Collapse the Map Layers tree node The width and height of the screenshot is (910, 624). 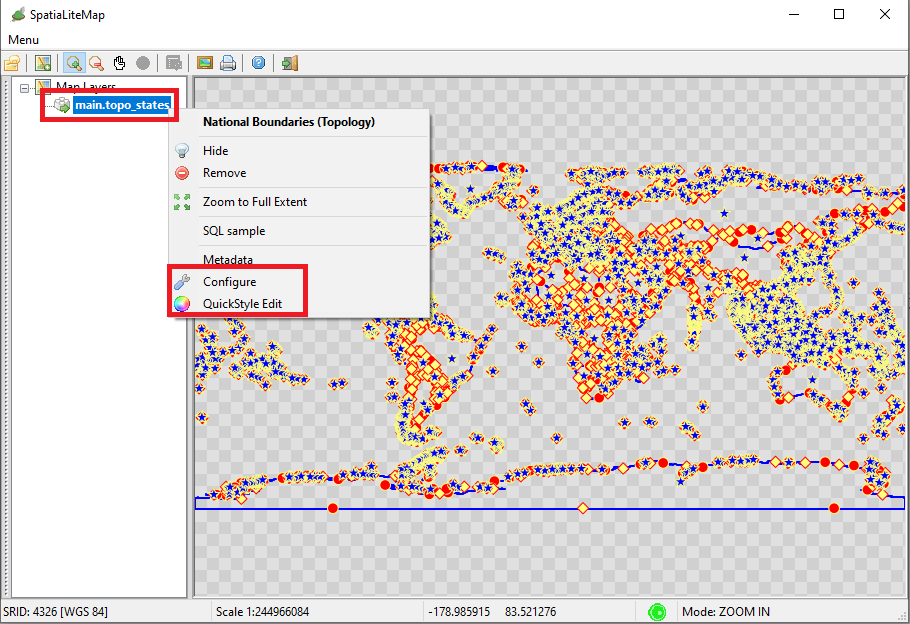tap(24, 88)
